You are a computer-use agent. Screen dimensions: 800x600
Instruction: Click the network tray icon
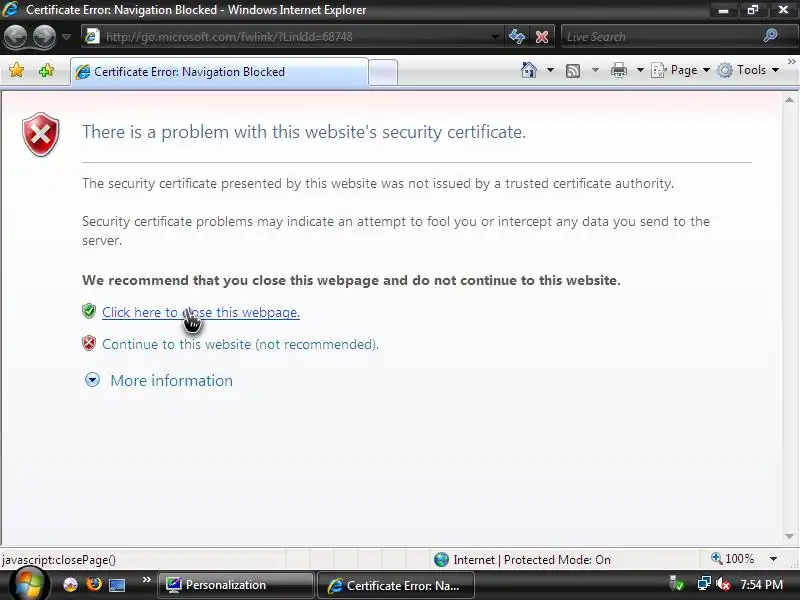coord(704,584)
